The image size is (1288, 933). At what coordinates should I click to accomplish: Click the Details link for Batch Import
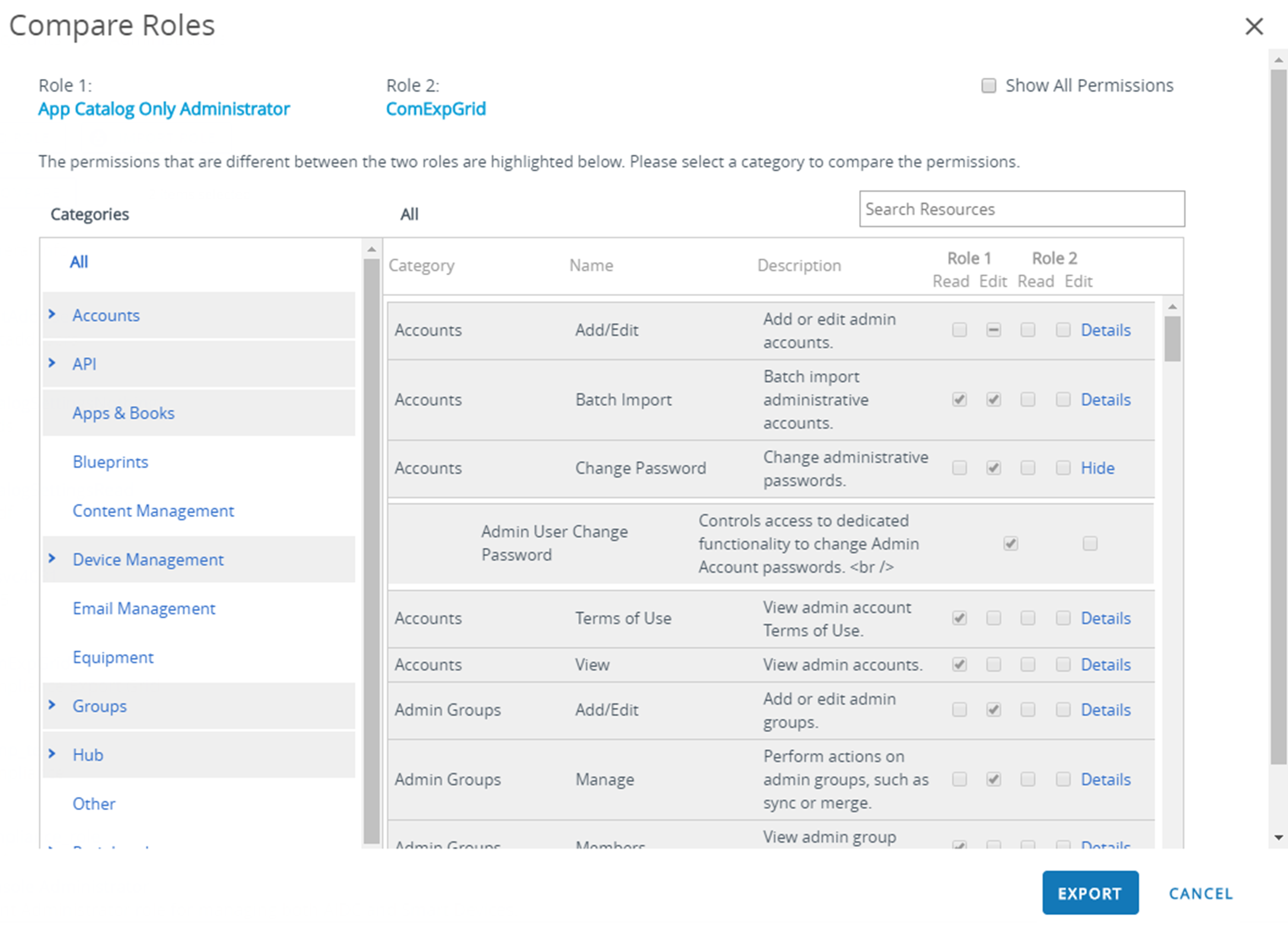point(1107,399)
